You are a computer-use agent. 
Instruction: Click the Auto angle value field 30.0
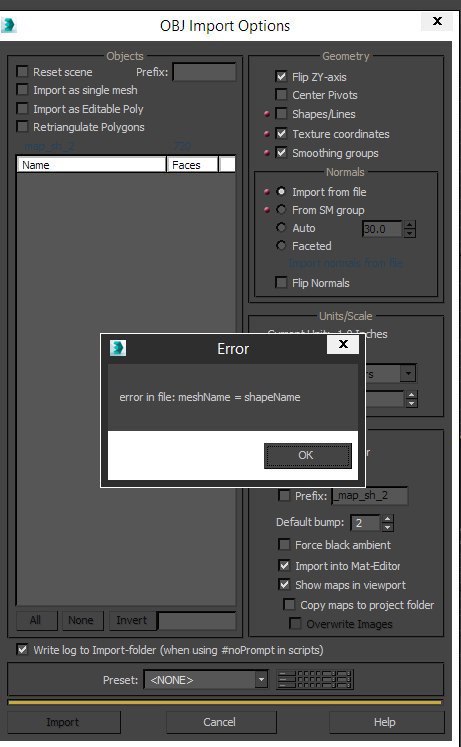(x=382, y=229)
